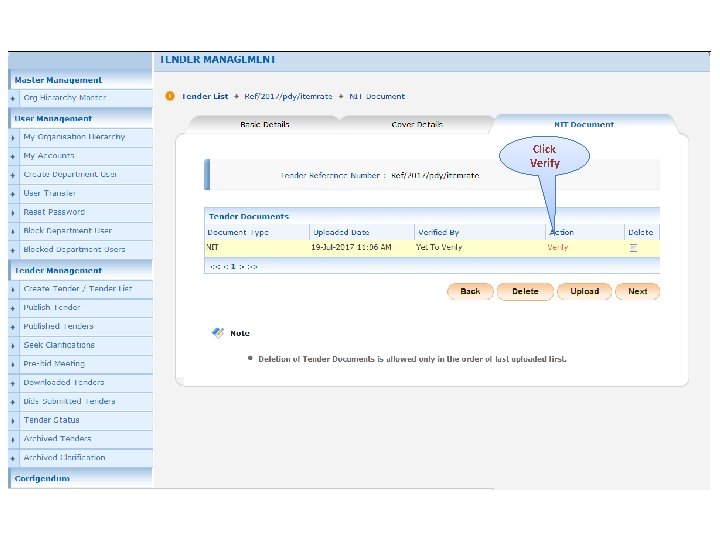
Task: Click plus icon beside Reset Password
Action: tap(13, 213)
